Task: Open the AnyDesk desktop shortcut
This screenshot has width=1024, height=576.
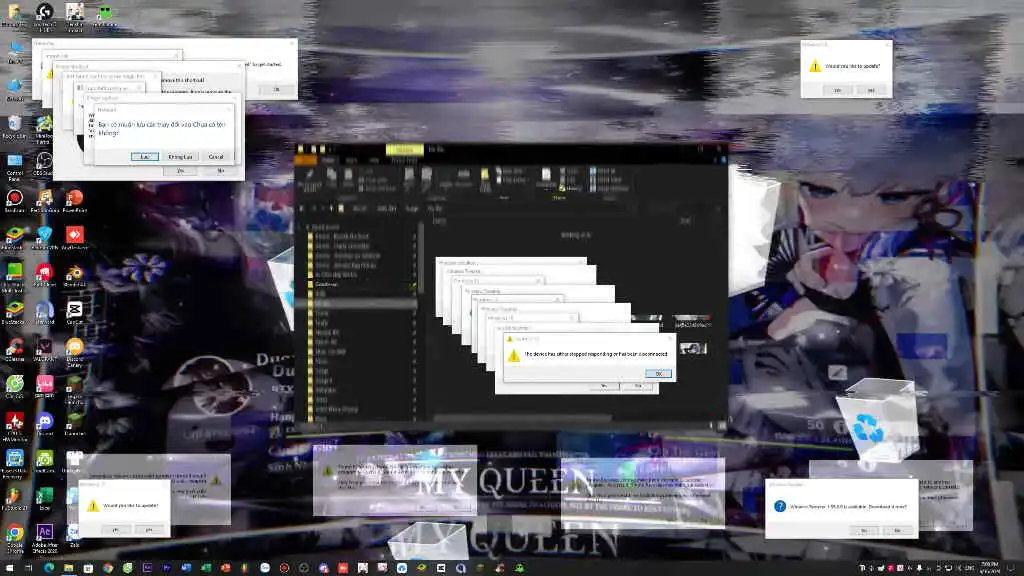Action: click(x=74, y=238)
